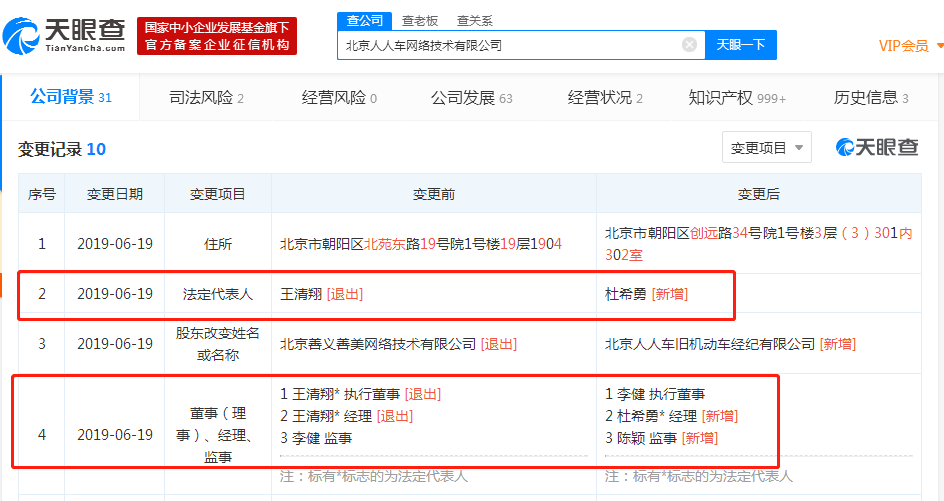
Task: Open VIP会员 dropdown arrow
Action: [939, 46]
